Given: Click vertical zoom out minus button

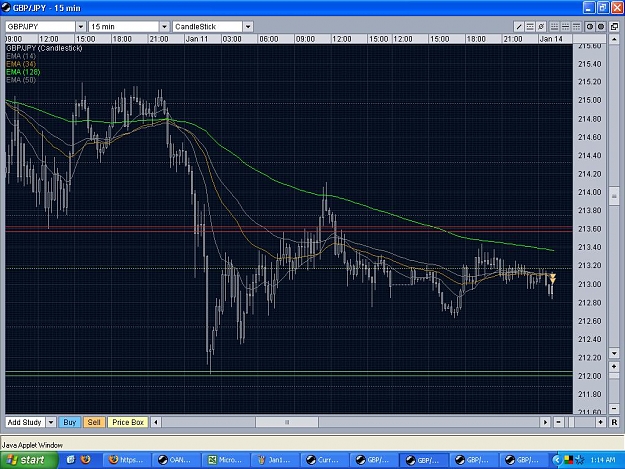Looking at the screenshot, I should 614,408.
